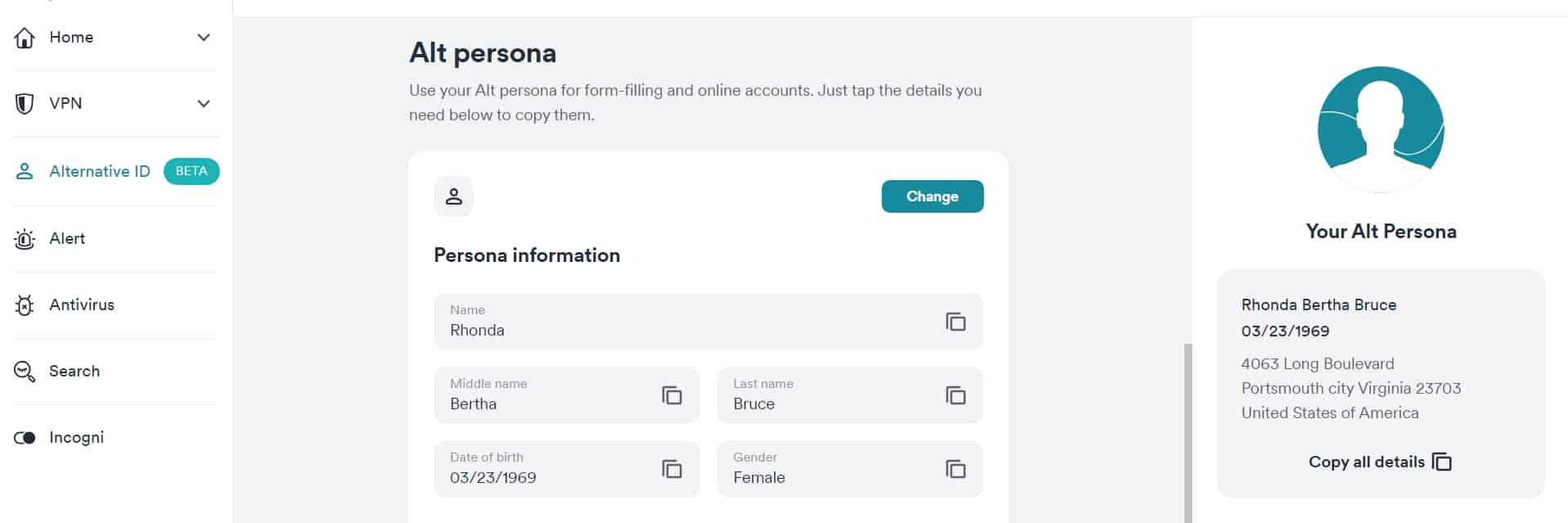Click Copy all details

click(1381, 462)
